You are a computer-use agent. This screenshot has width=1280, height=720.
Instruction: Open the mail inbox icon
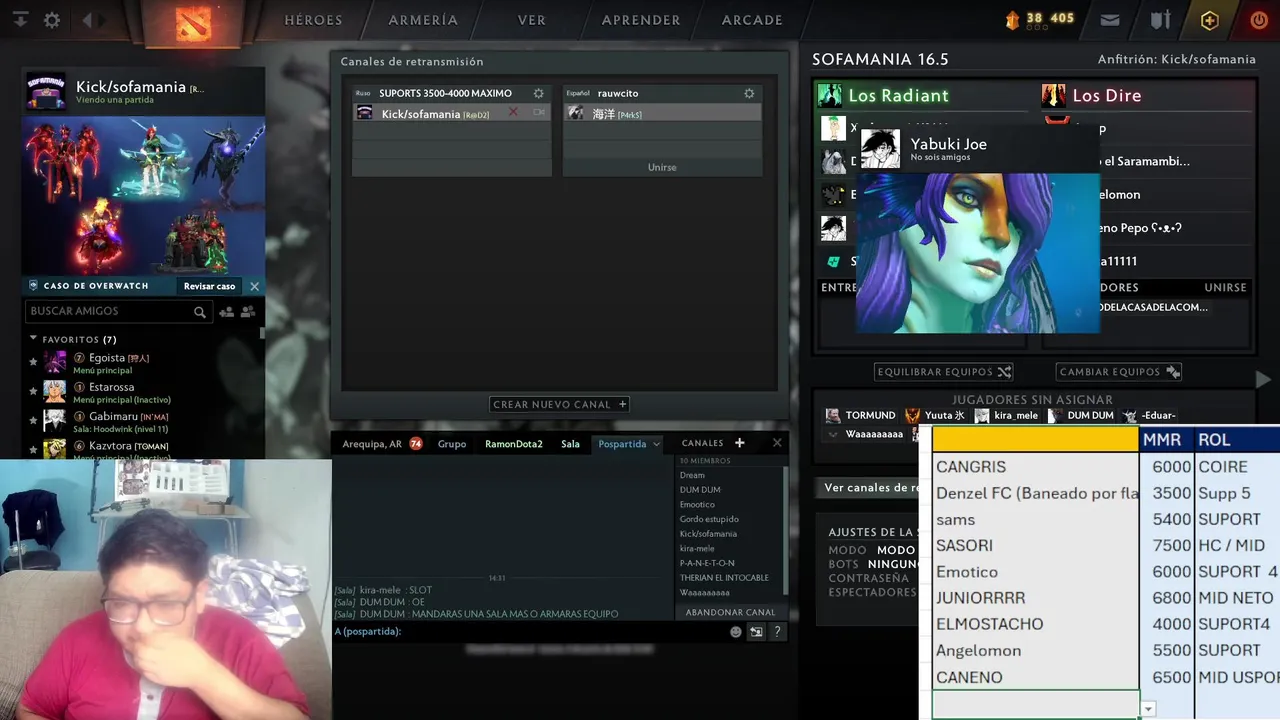pyautogui.click(x=1110, y=20)
